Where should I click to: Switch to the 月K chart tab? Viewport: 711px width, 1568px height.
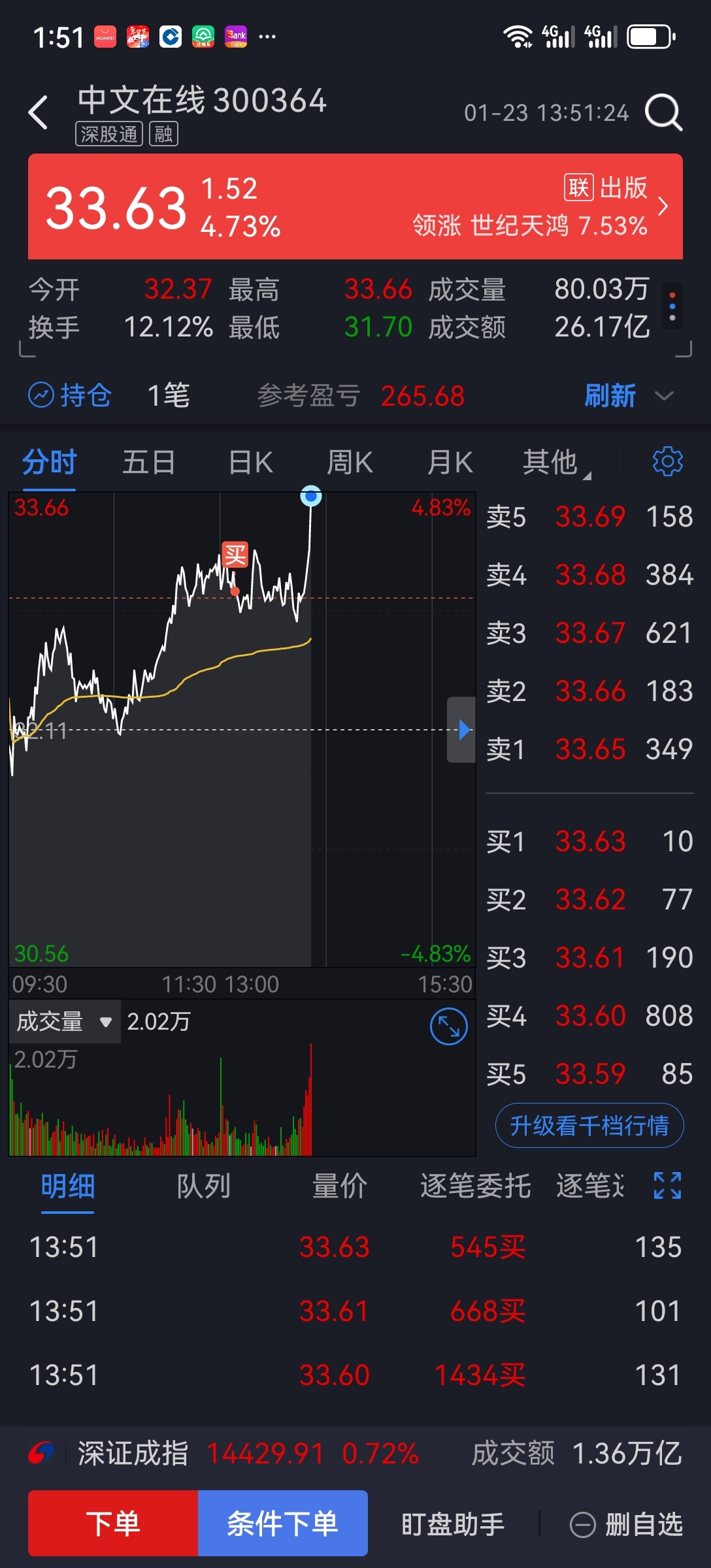click(x=450, y=463)
